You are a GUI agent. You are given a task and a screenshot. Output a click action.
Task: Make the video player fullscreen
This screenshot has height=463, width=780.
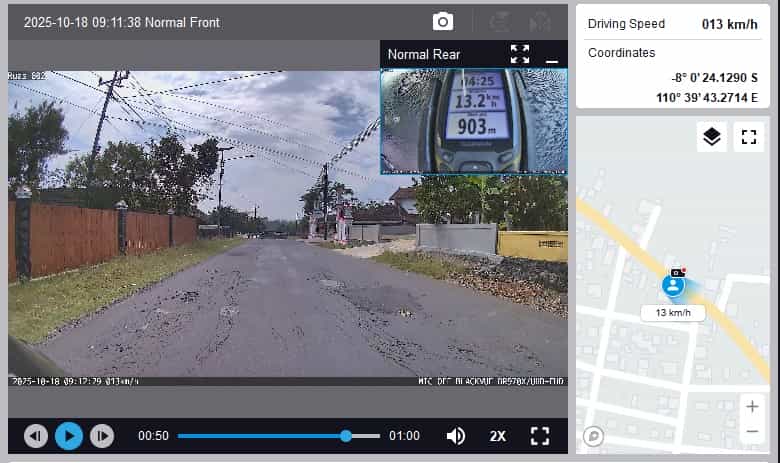tap(540, 436)
